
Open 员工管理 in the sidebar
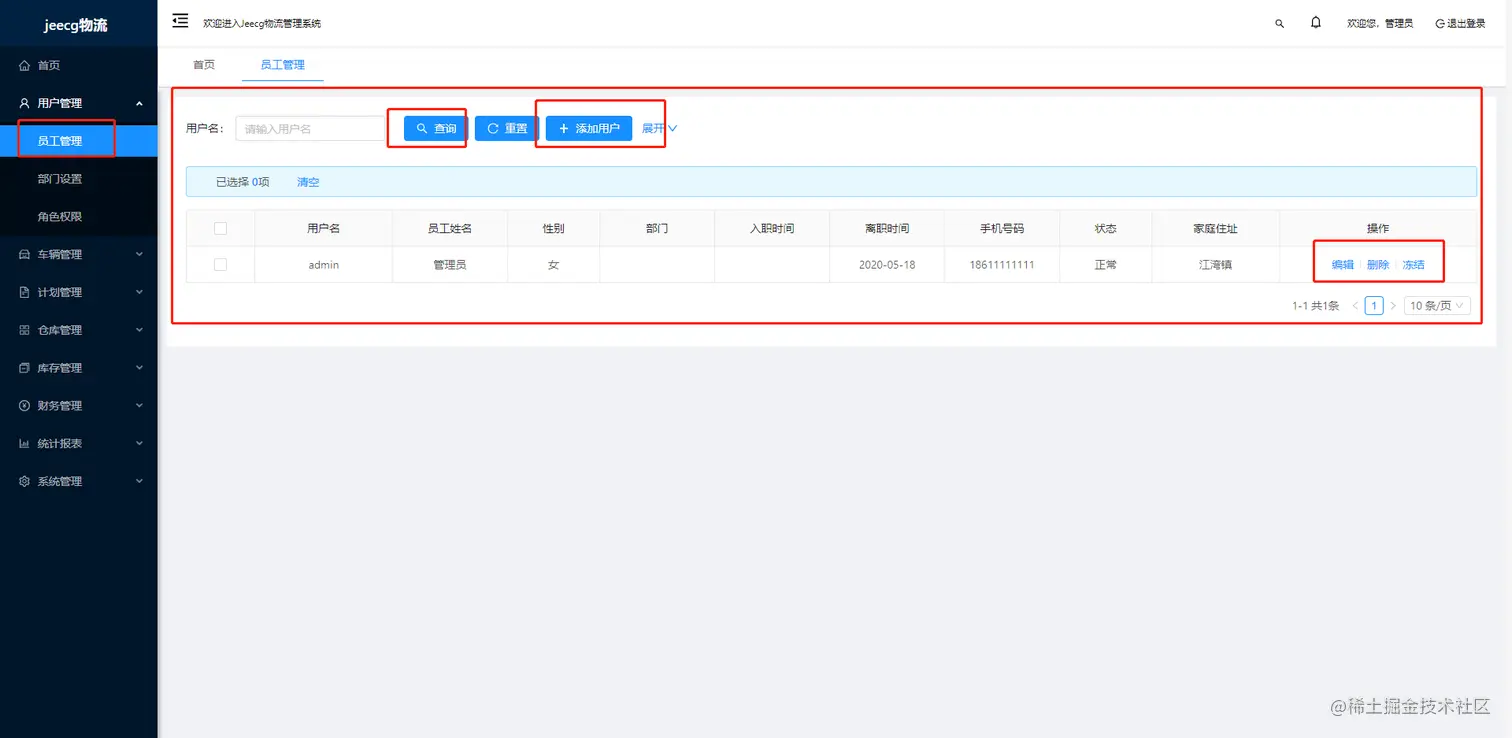coord(79,141)
